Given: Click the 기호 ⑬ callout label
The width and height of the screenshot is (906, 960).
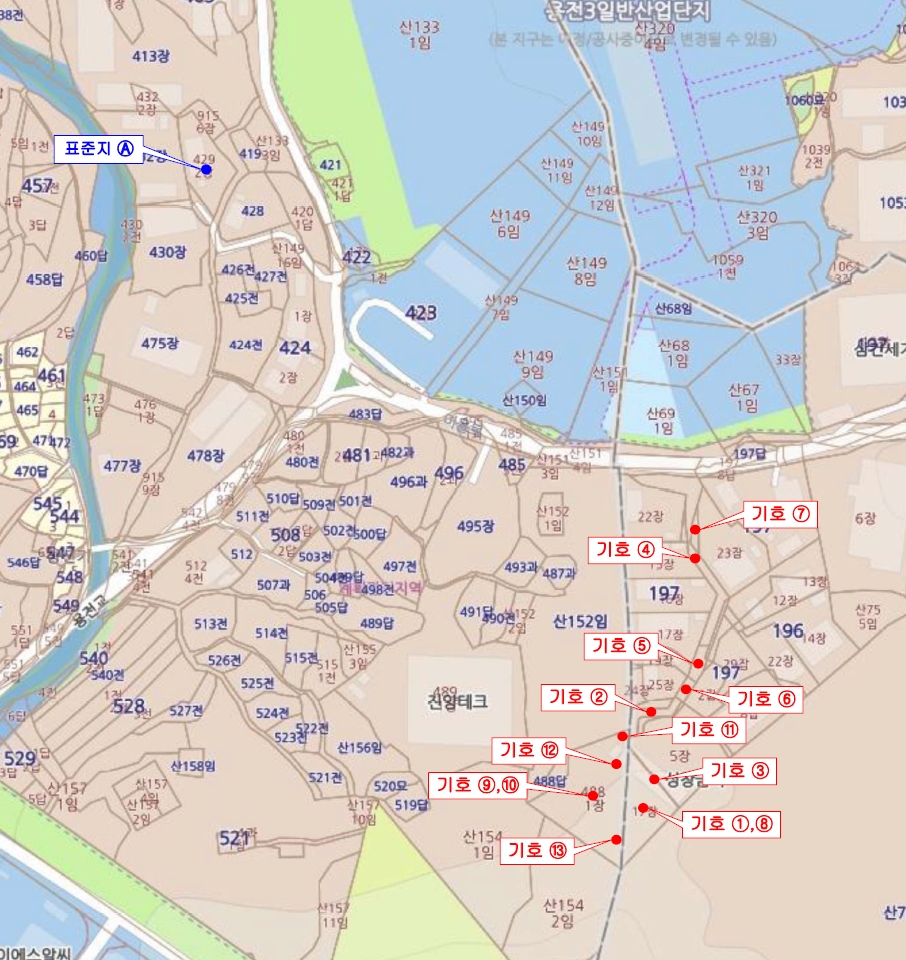Looking at the screenshot, I should (537, 850).
